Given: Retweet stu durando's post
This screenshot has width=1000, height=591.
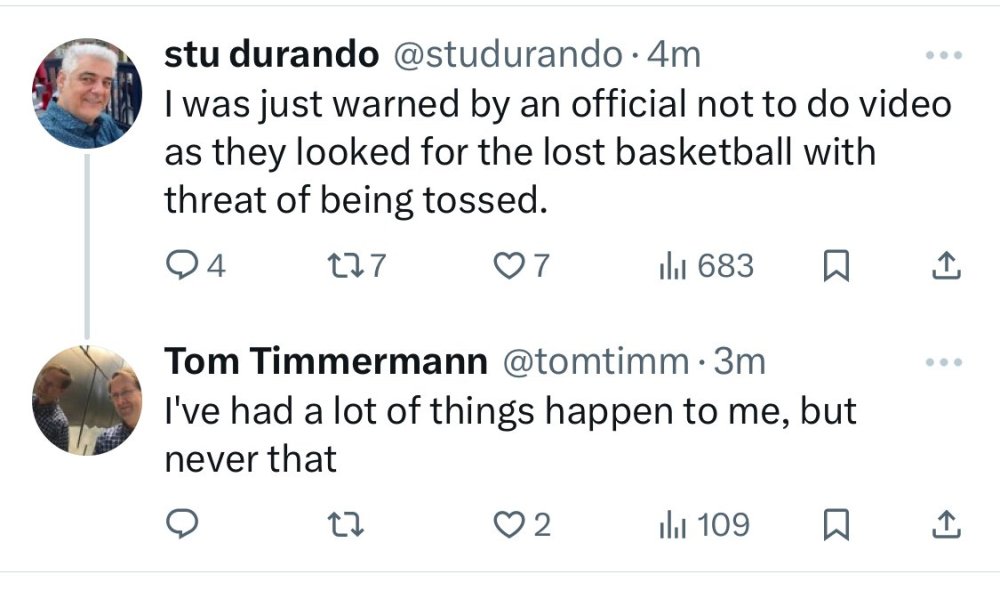Looking at the screenshot, I should click(x=356, y=265).
